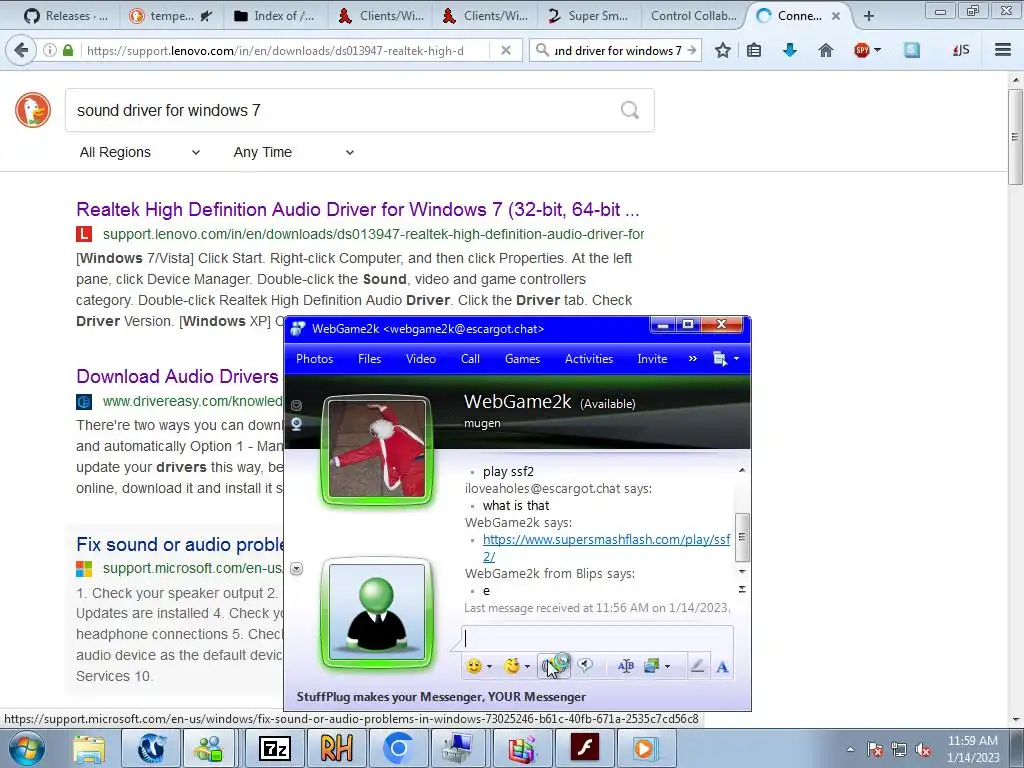This screenshot has height=768, width=1024.
Task: Open the Activities menu in Messenger
Action: pyautogui.click(x=589, y=359)
